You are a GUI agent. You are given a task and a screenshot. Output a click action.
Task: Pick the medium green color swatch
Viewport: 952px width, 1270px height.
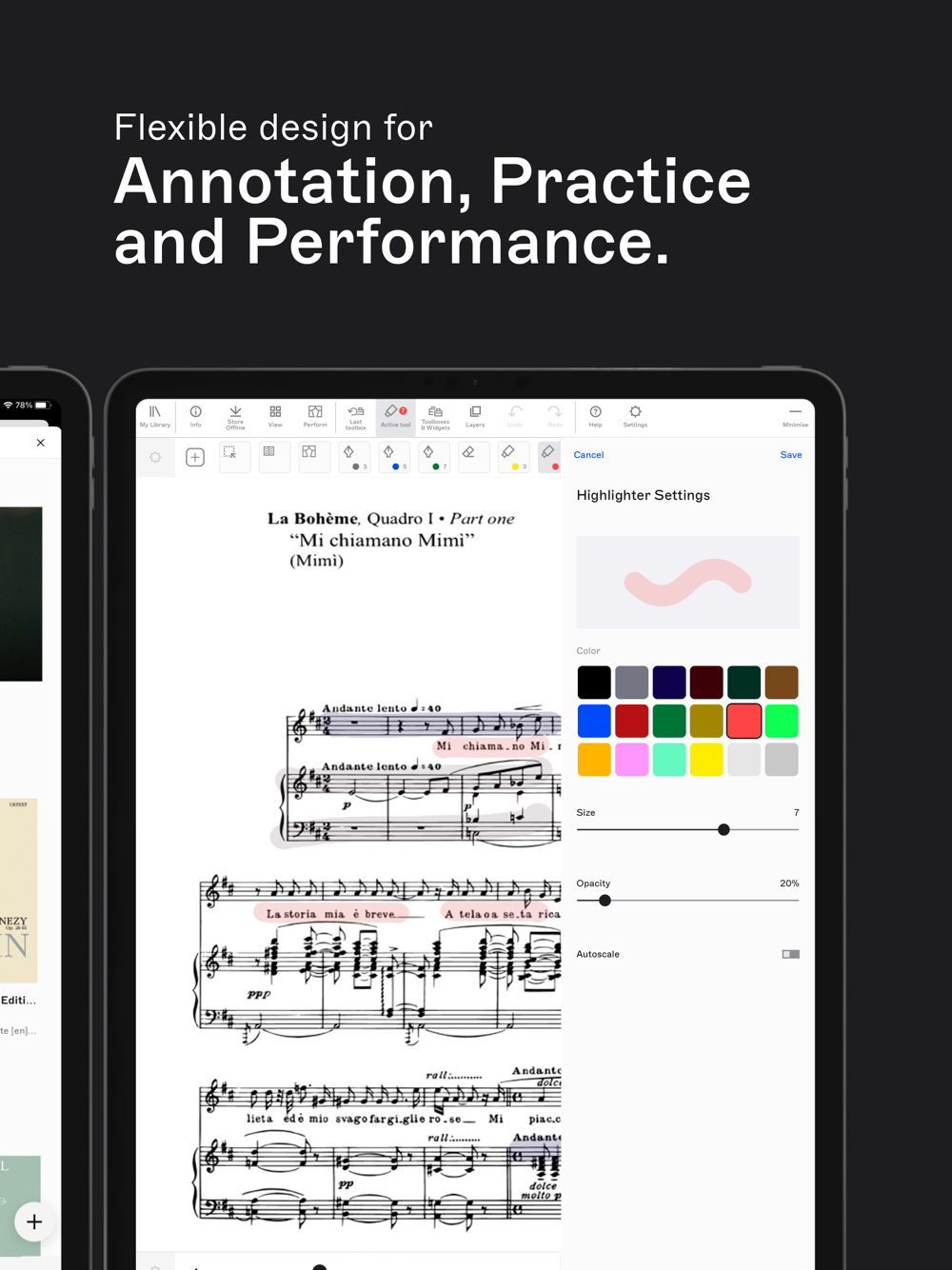click(x=669, y=721)
